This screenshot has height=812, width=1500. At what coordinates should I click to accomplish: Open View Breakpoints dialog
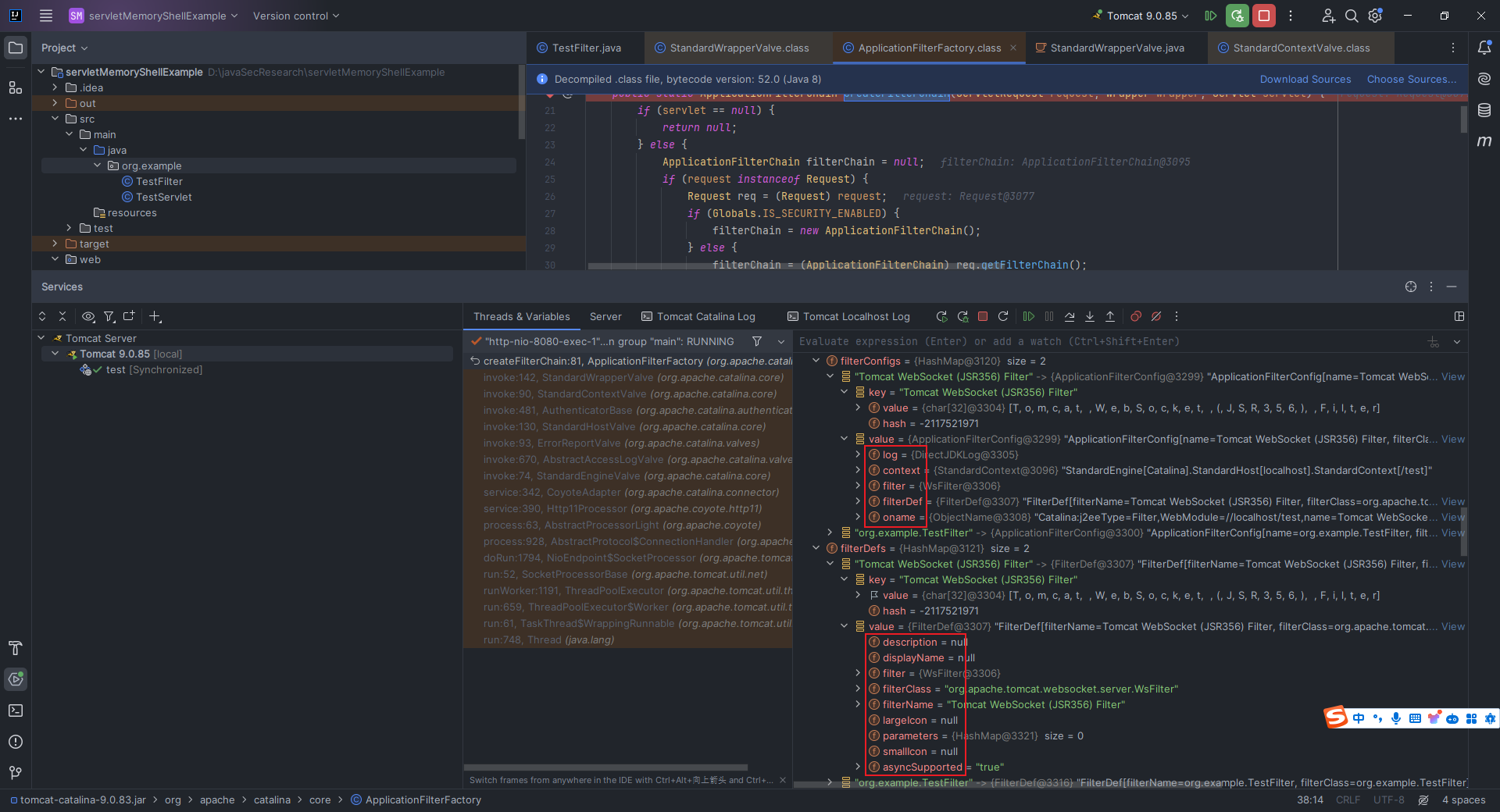click(1136, 316)
